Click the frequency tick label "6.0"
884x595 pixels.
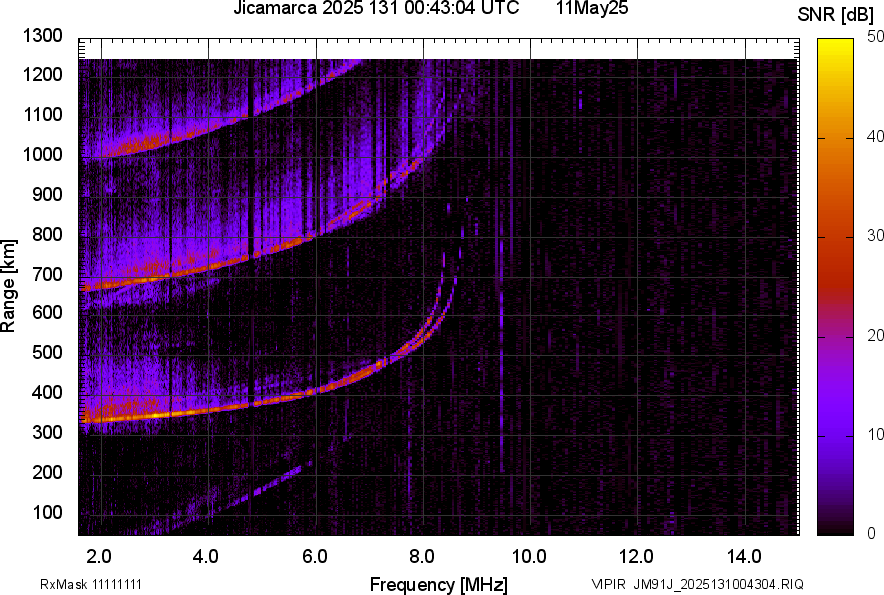tap(315, 557)
